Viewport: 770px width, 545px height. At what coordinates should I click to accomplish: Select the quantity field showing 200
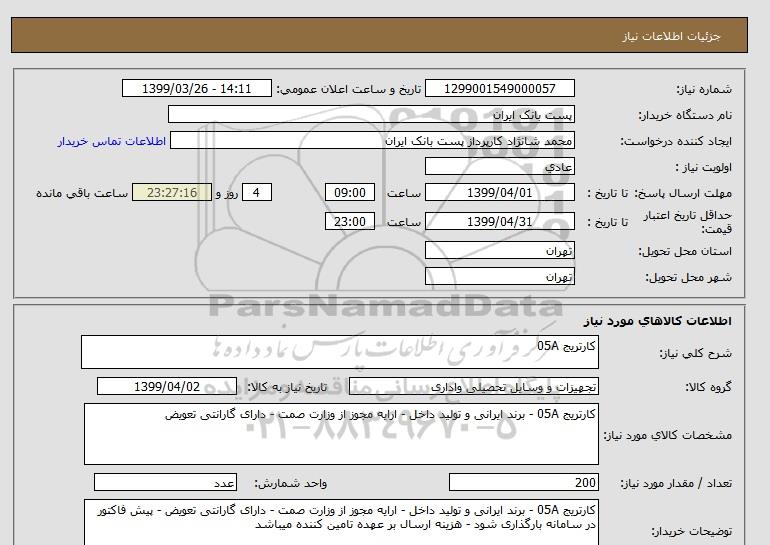click(x=524, y=482)
